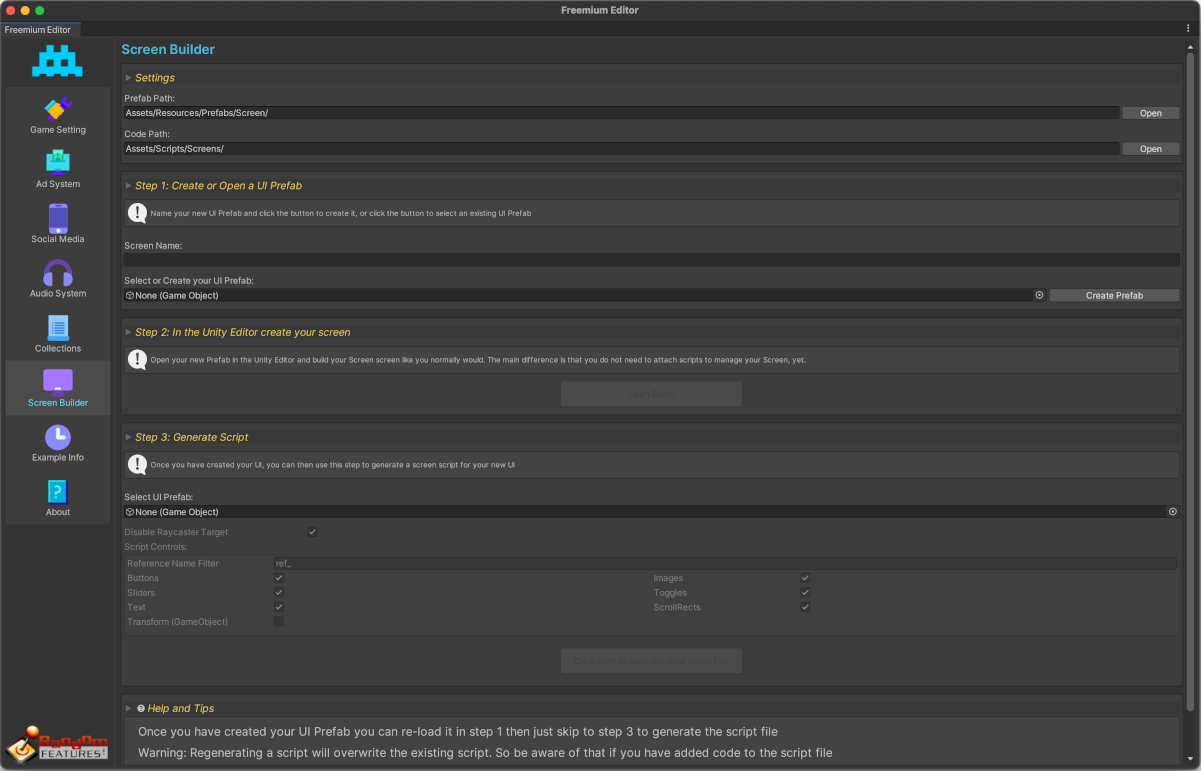Image resolution: width=1201 pixels, height=771 pixels.
Task: Click the Screen Name input field
Action: point(650,260)
